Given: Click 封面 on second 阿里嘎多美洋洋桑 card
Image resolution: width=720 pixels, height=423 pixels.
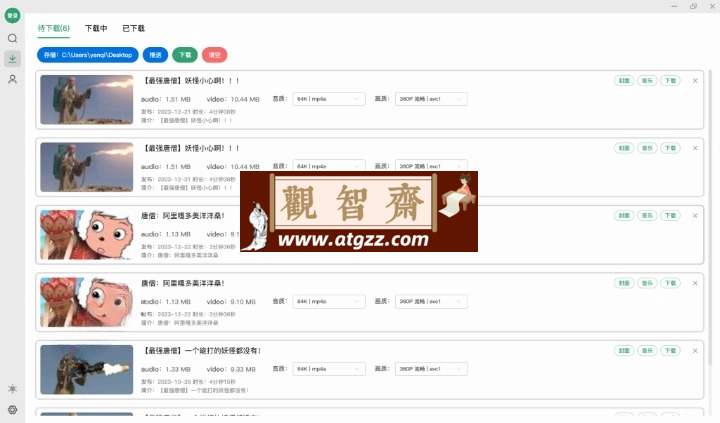Looking at the screenshot, I should pyautogui.click(x=624, y=283).
